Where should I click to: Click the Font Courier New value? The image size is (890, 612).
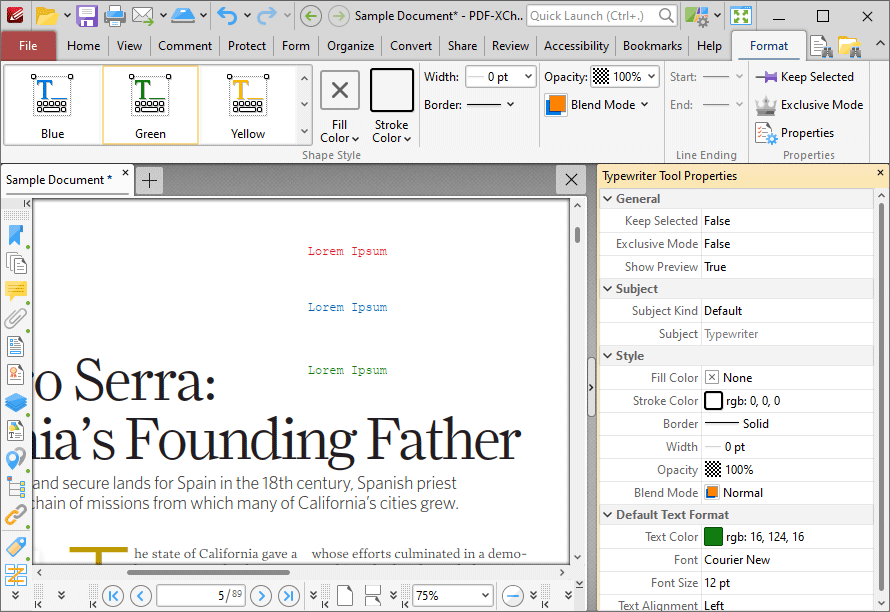tap(787, 560)
